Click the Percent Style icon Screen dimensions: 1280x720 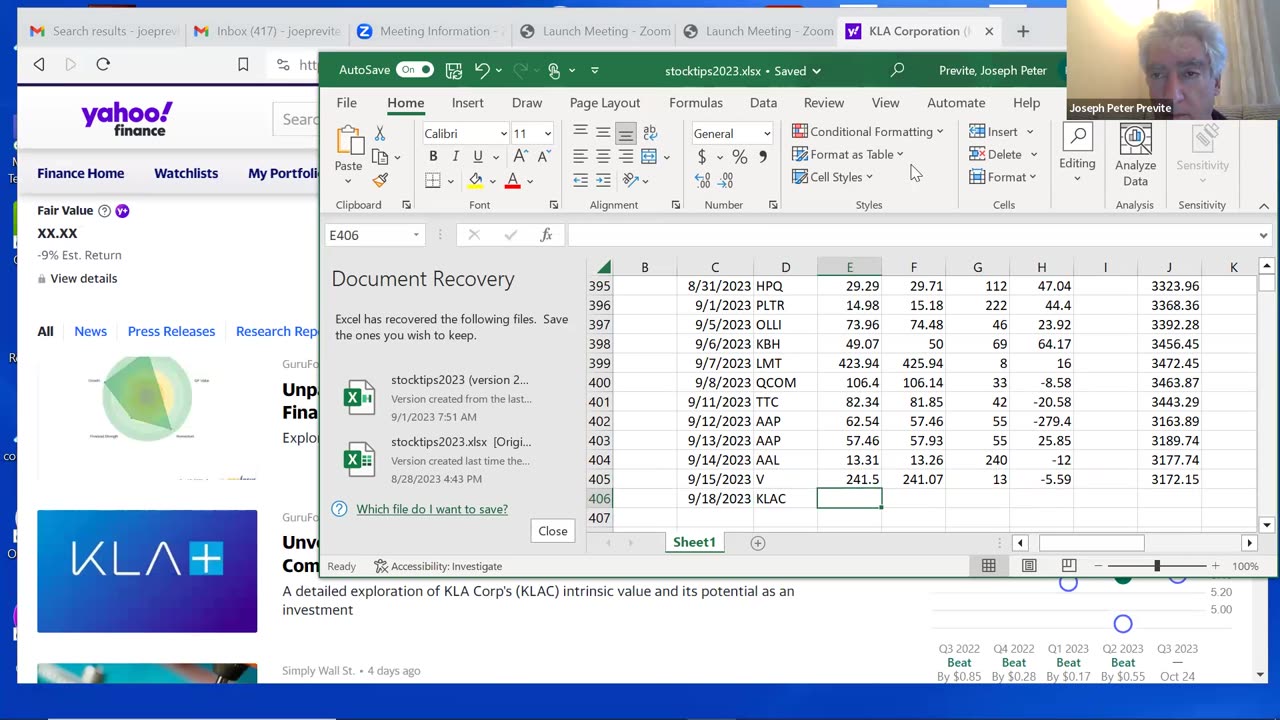point(739,156)
